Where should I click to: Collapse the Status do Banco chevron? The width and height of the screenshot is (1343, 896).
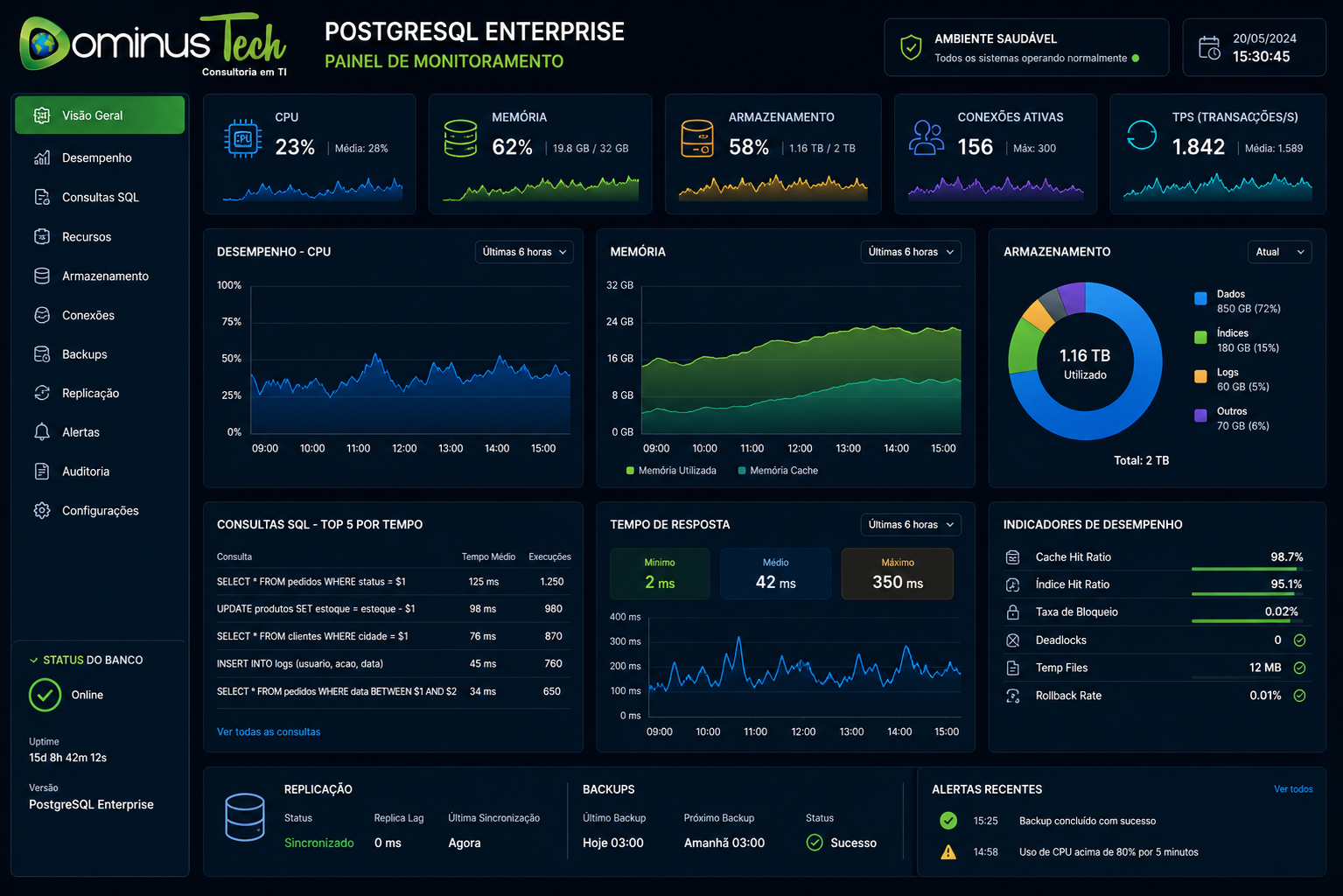[x=33, y=661]
